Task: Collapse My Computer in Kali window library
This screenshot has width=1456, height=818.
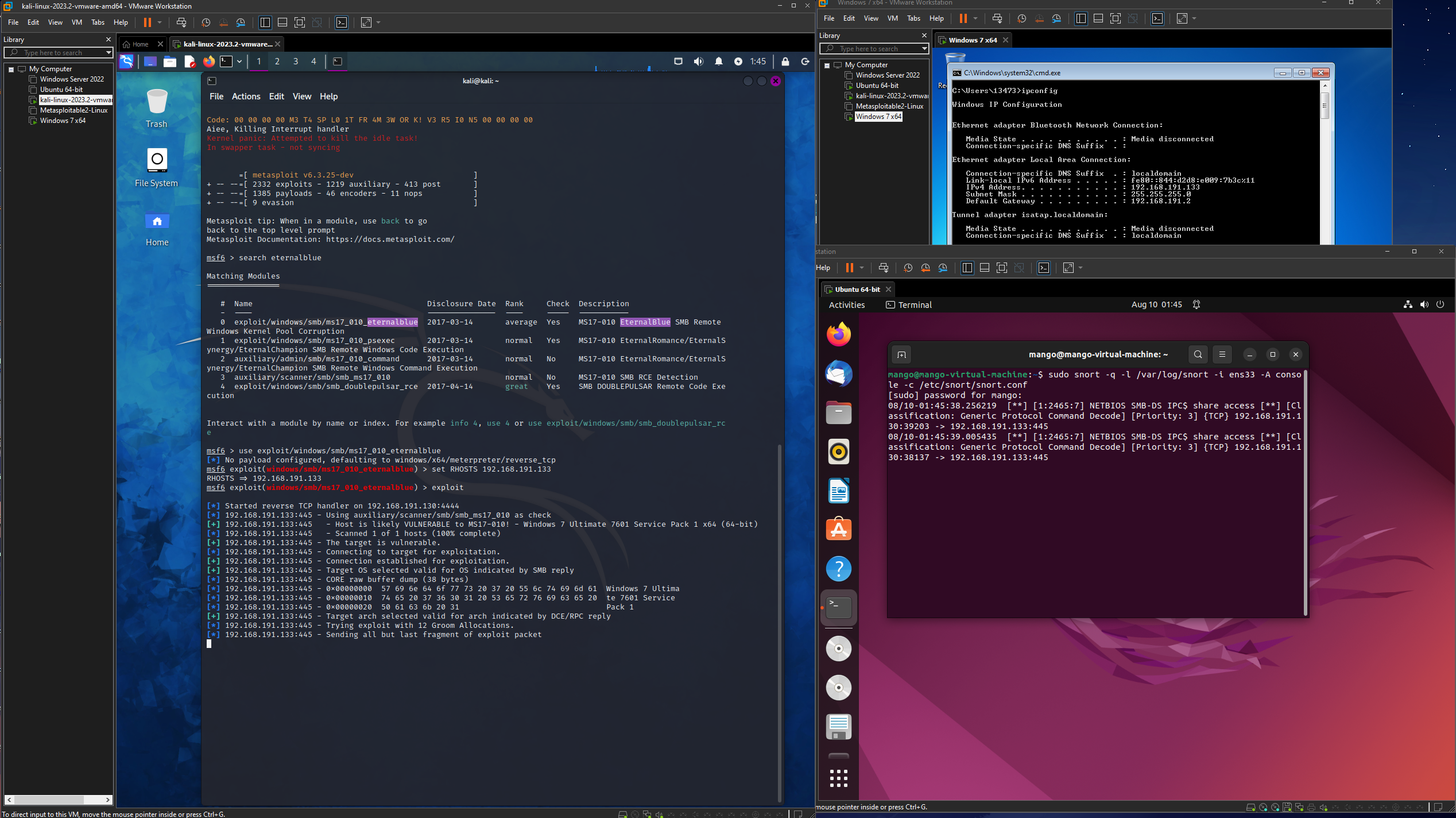Action: 11,69
